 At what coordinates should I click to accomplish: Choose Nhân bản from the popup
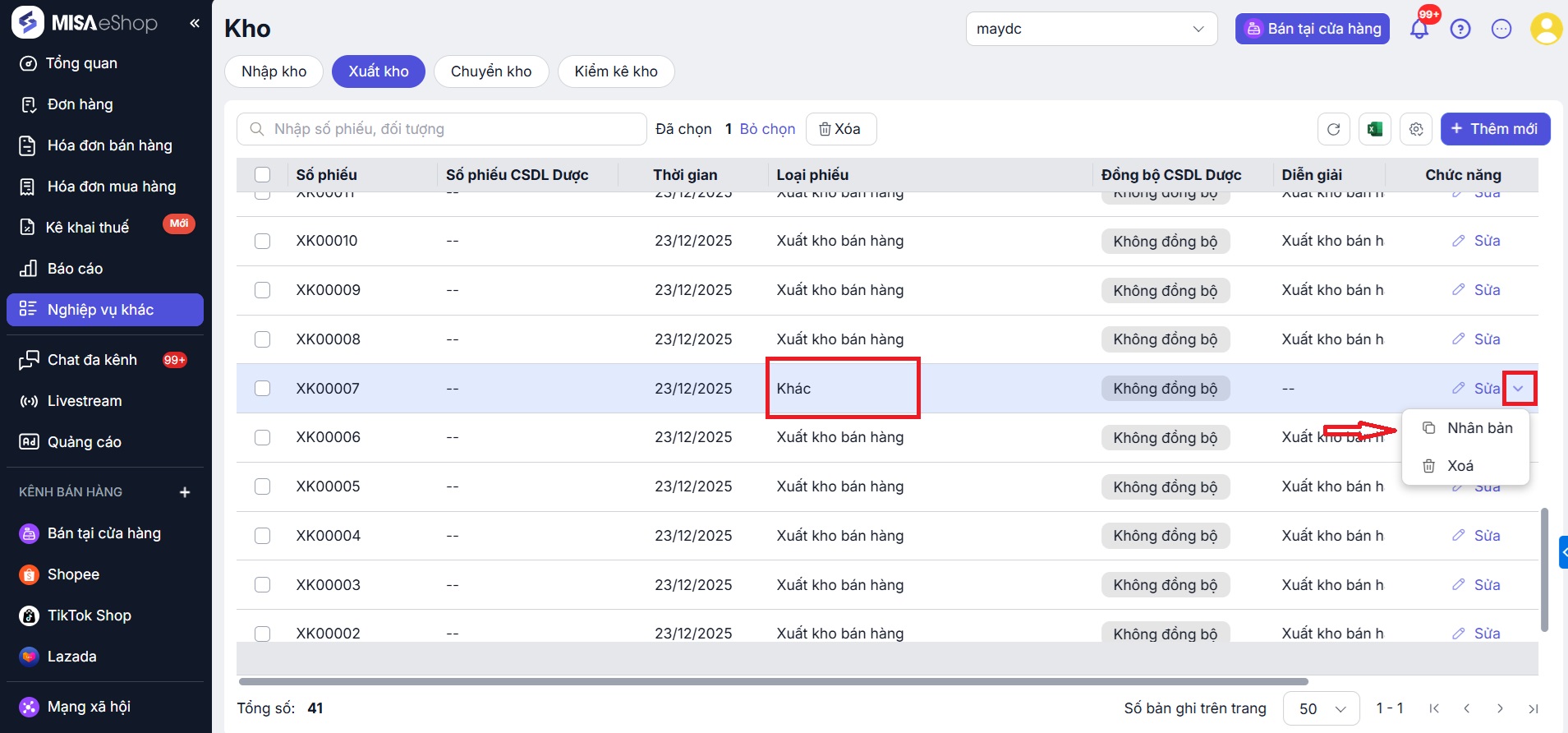(x=1466, y=428)
